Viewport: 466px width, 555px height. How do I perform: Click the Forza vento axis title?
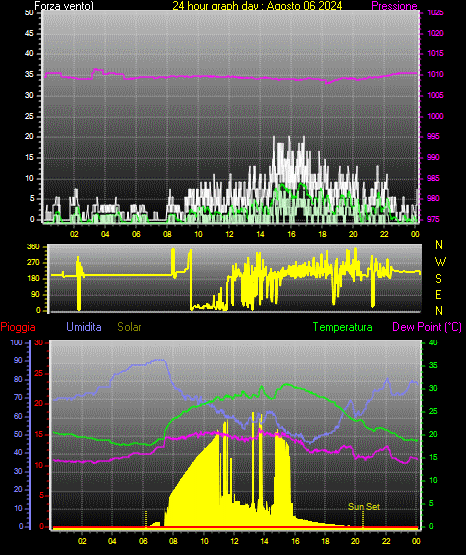pyautogui.click(x=64, y=6)
